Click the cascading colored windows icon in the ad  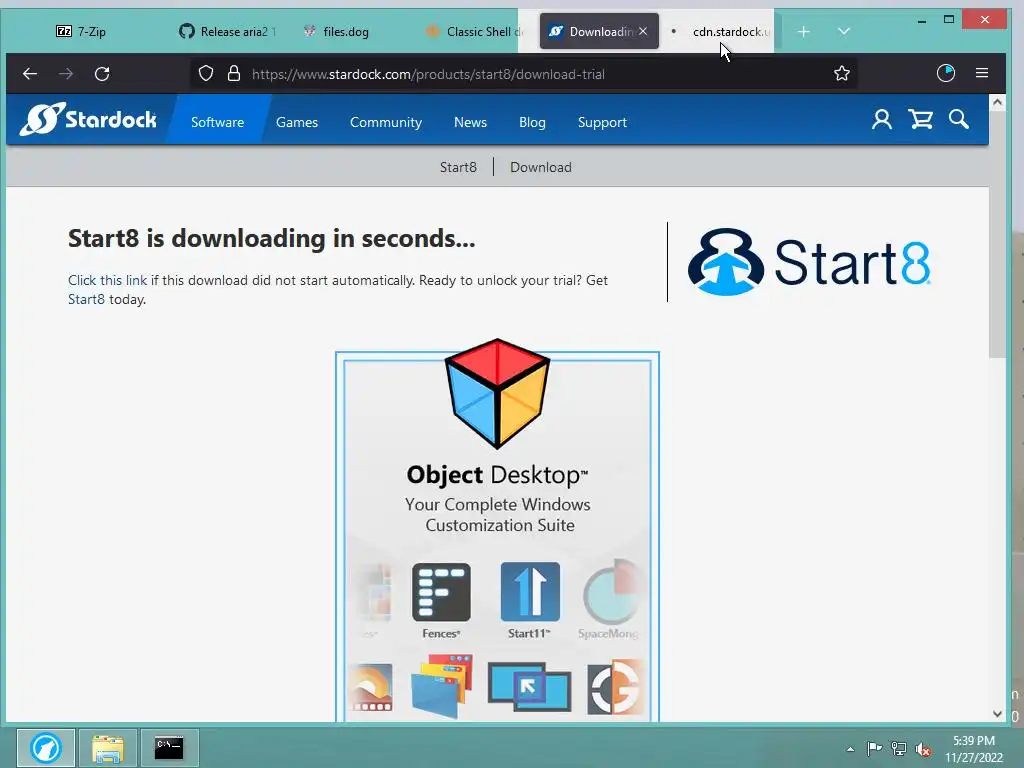[x=442, y=686]
